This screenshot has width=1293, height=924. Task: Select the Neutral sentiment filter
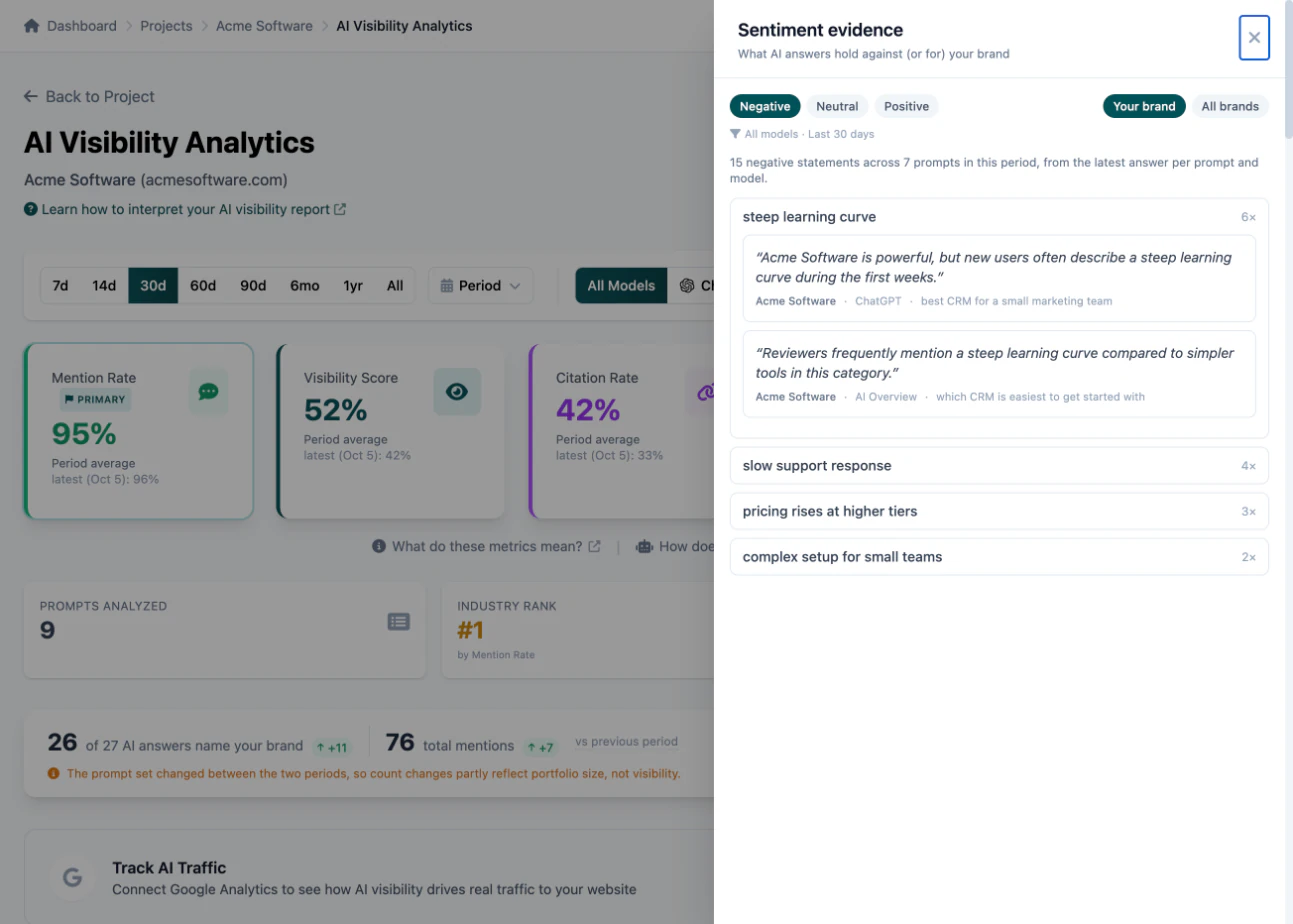coord(837,106)
